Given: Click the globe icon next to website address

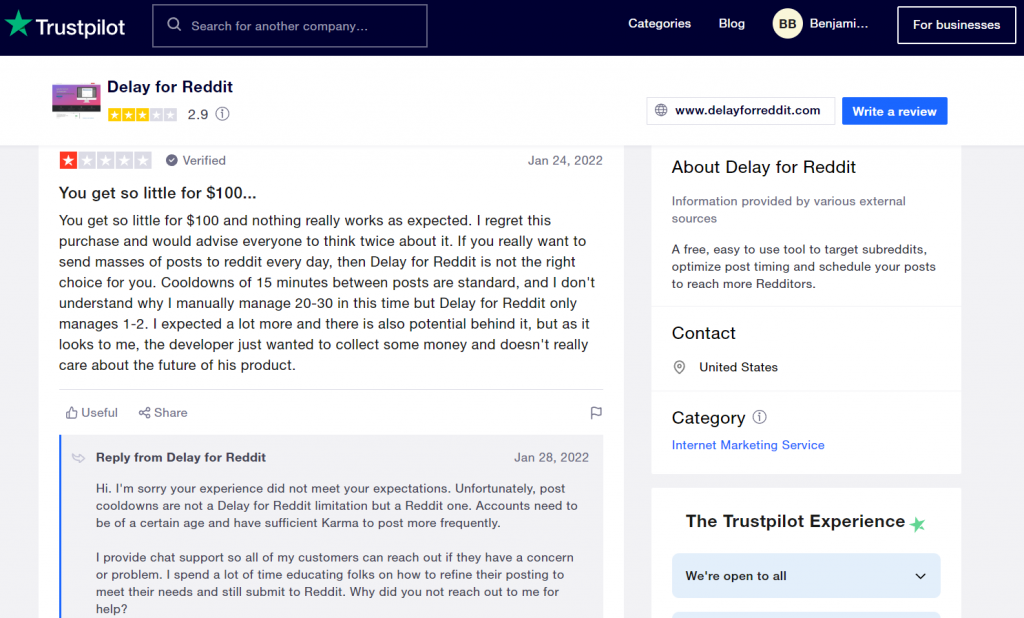Looking at the screenshot, I should pyautogui.click(x=661, y=110).
